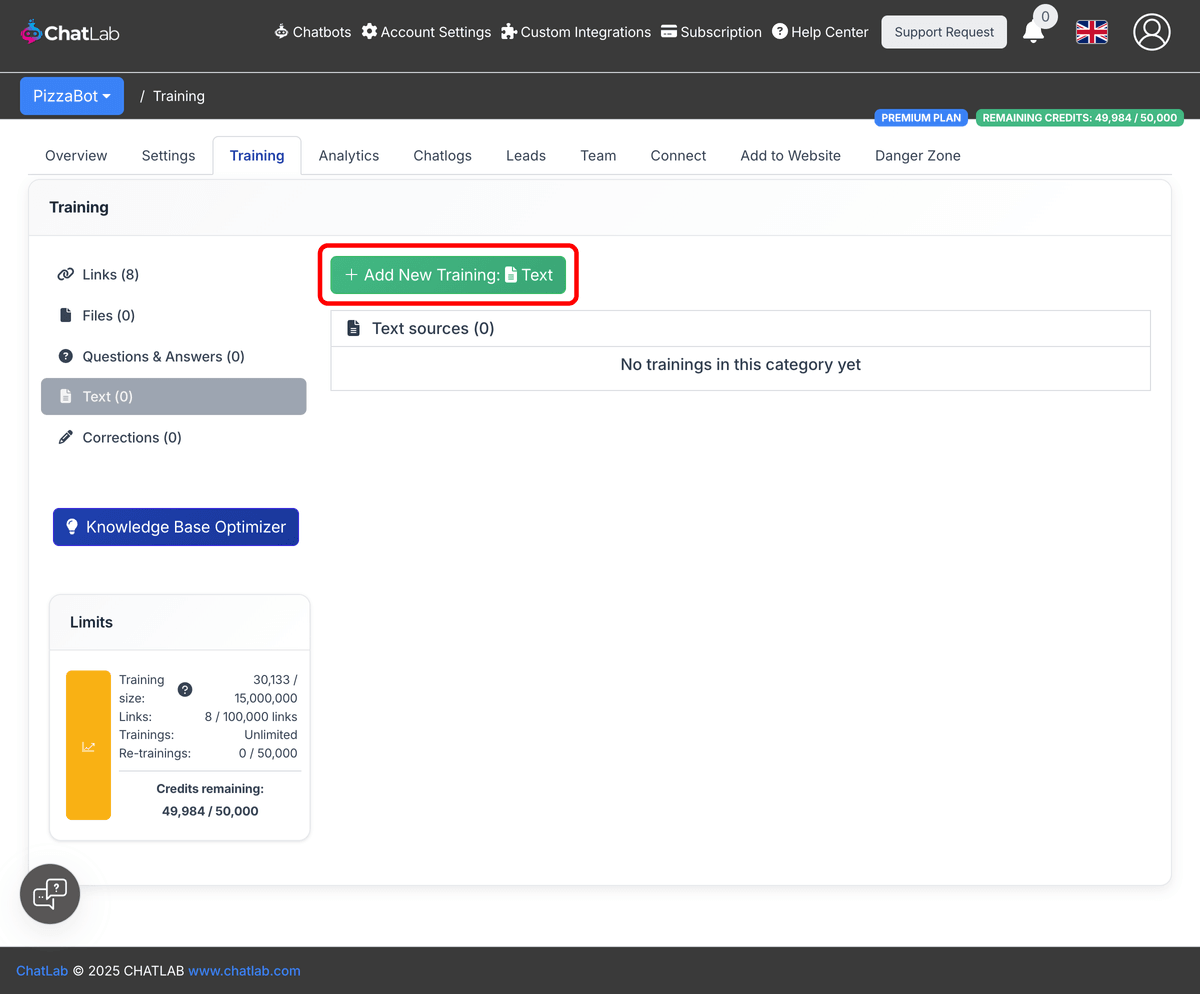Open the Knowledge Base Optimizer

point(176,527)
